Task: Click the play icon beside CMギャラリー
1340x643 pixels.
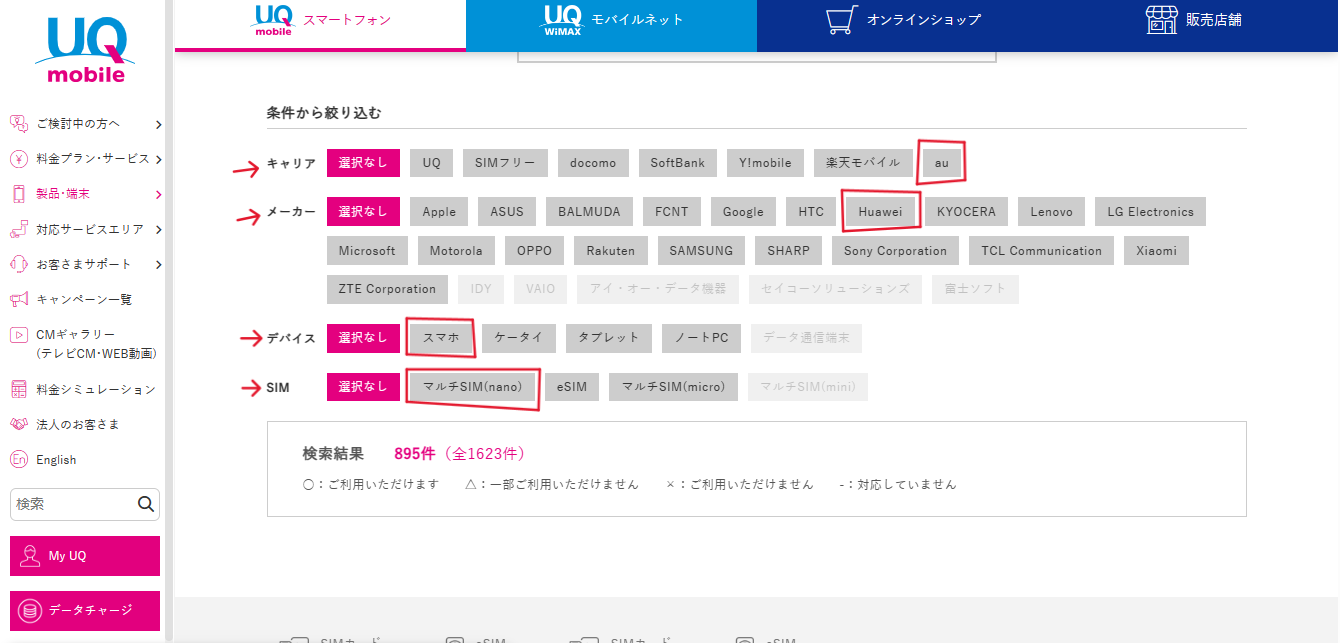Action: tap(18, 335)
